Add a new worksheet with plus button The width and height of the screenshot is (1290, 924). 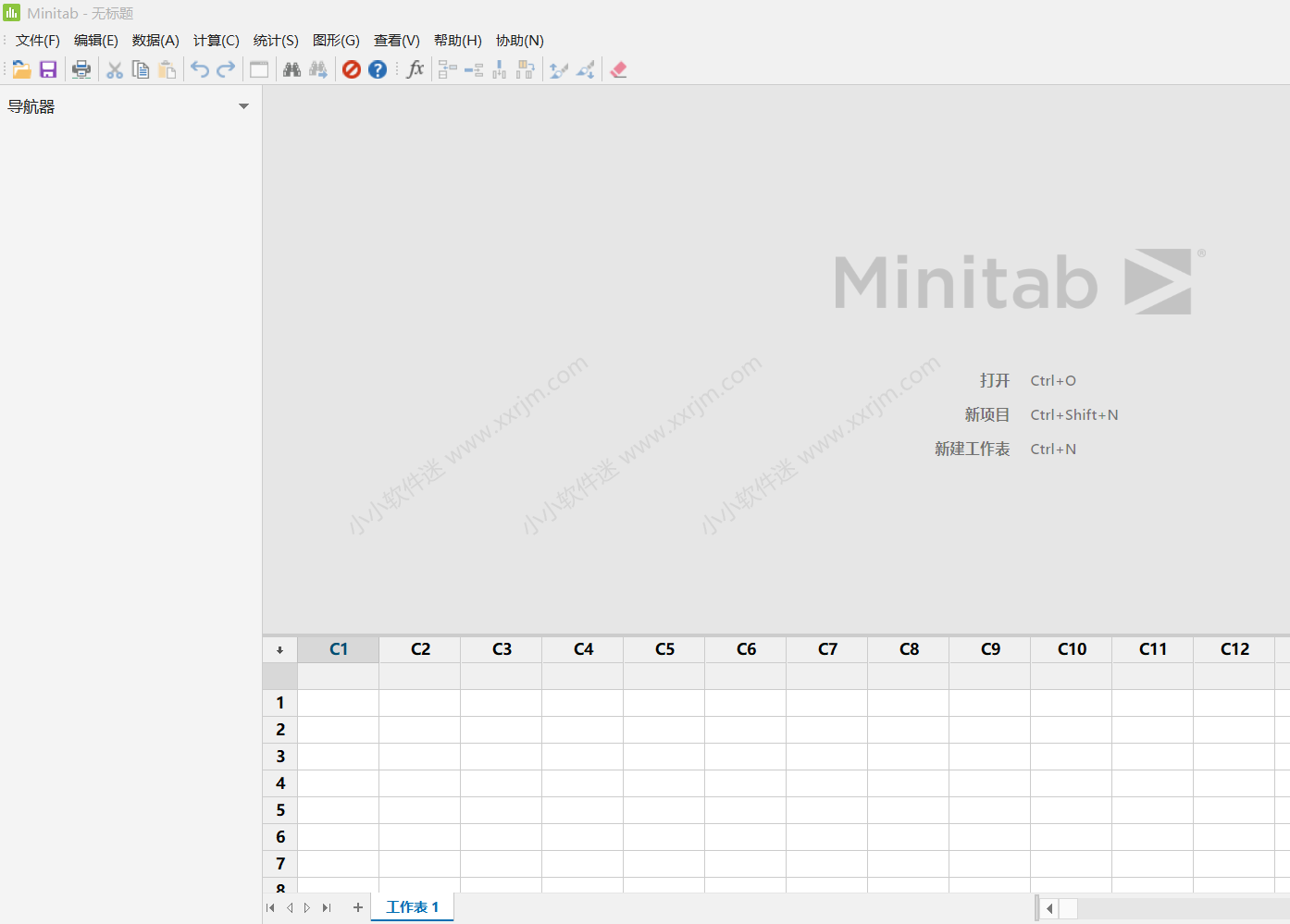point(358,907)
